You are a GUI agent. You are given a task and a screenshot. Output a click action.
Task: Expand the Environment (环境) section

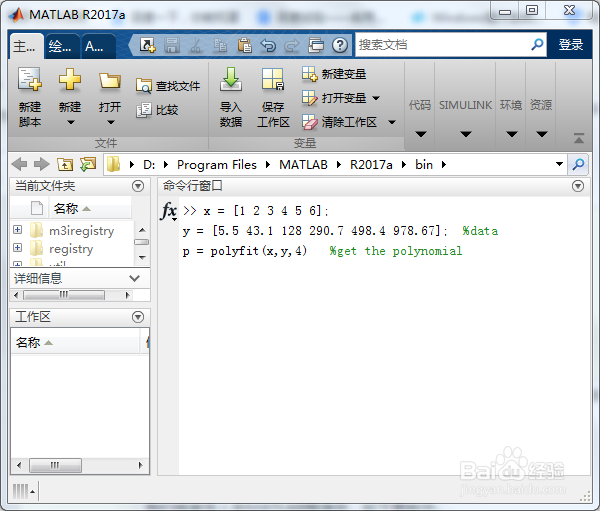pos(511,134)
